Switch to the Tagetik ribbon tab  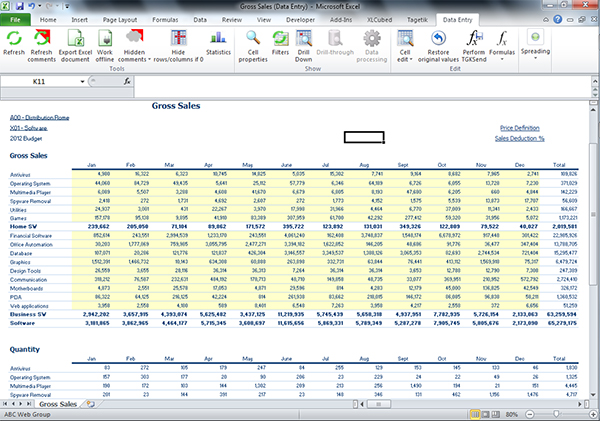tap(417, 20)
